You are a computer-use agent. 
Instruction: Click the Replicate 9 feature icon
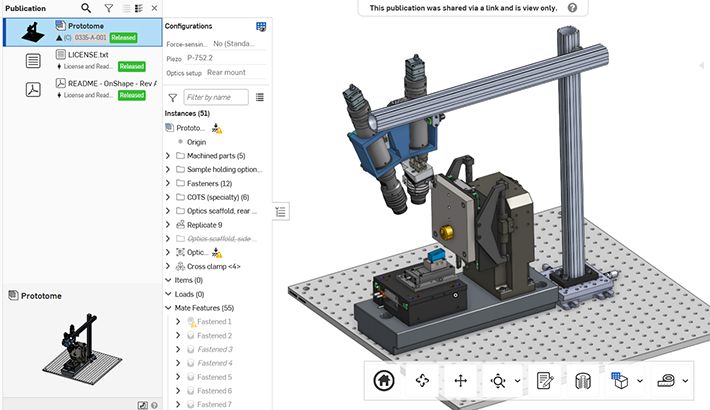pyautogui.click(x=180, y=225)
